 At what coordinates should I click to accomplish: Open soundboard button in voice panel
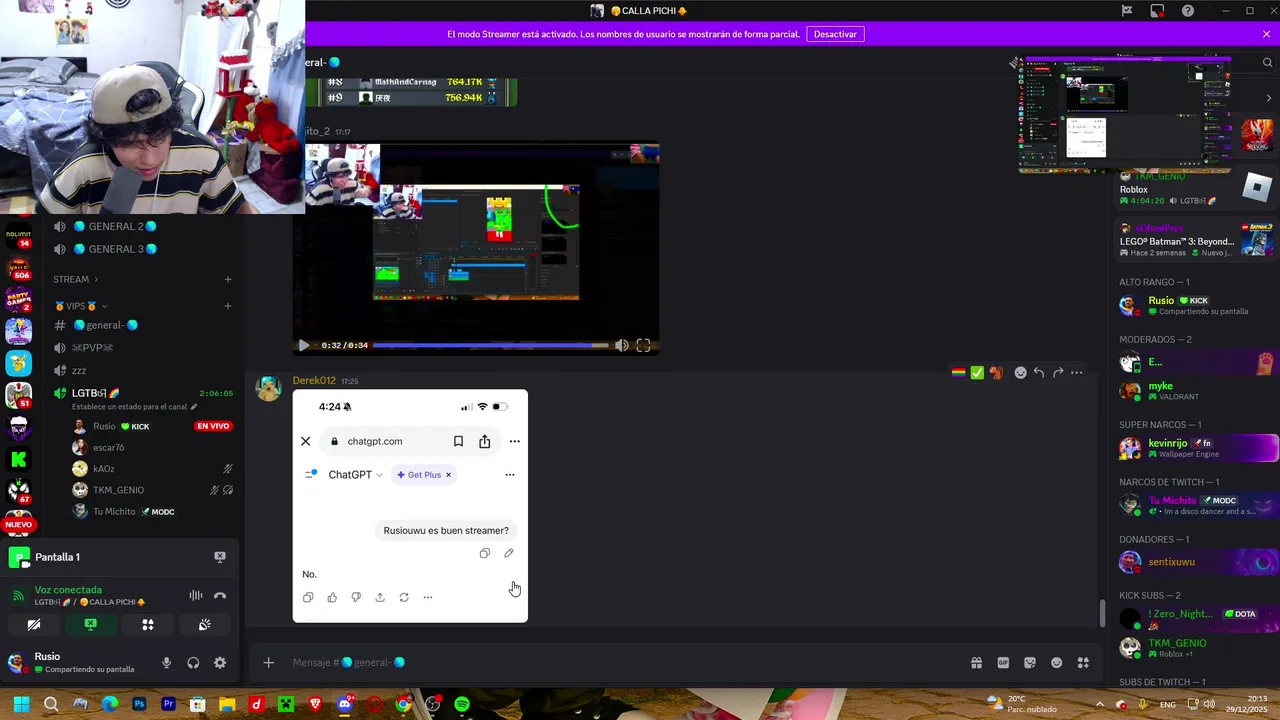[204, 625]
